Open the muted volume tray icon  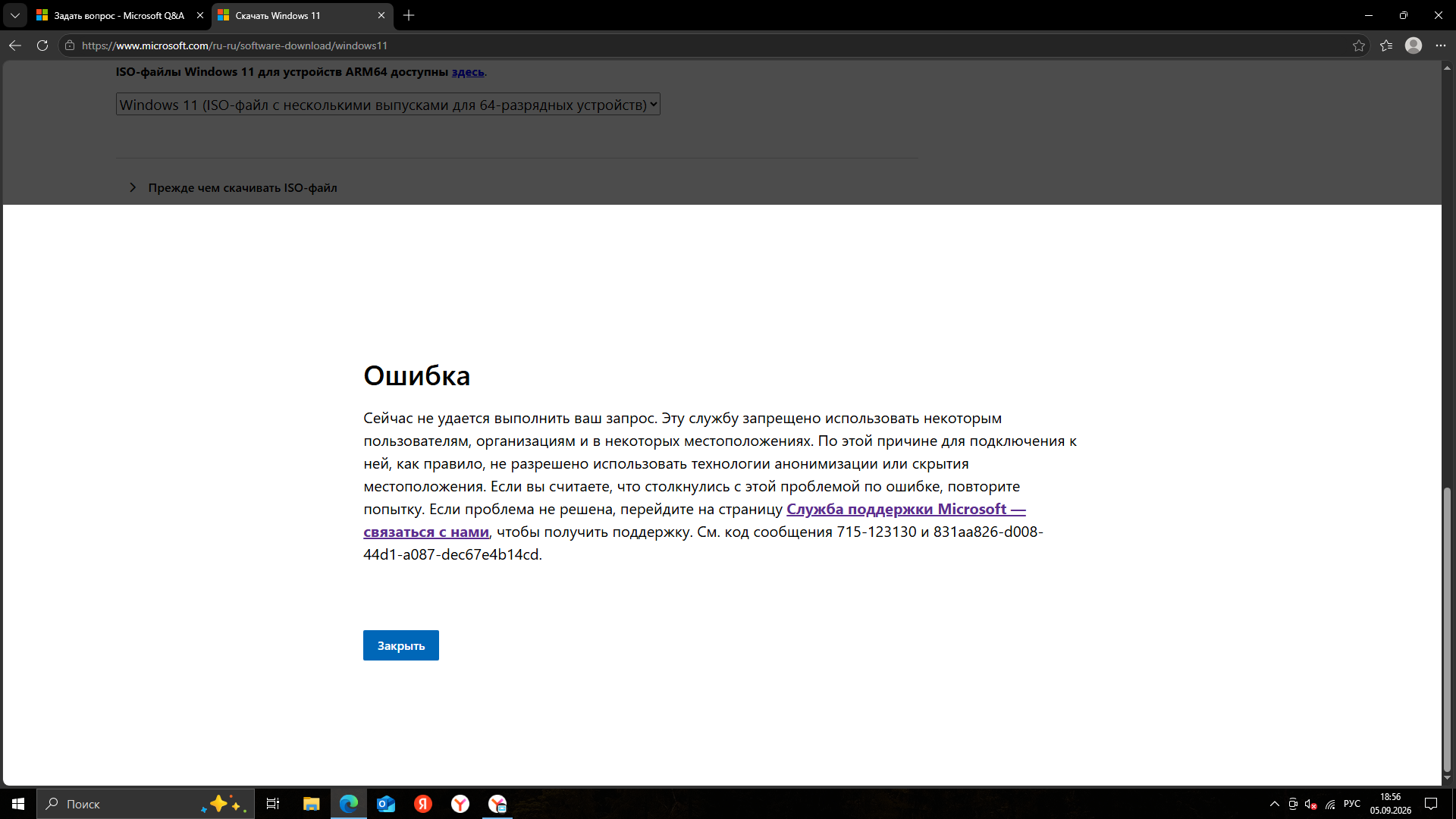pyautogui.click(x=1311, y=804)
